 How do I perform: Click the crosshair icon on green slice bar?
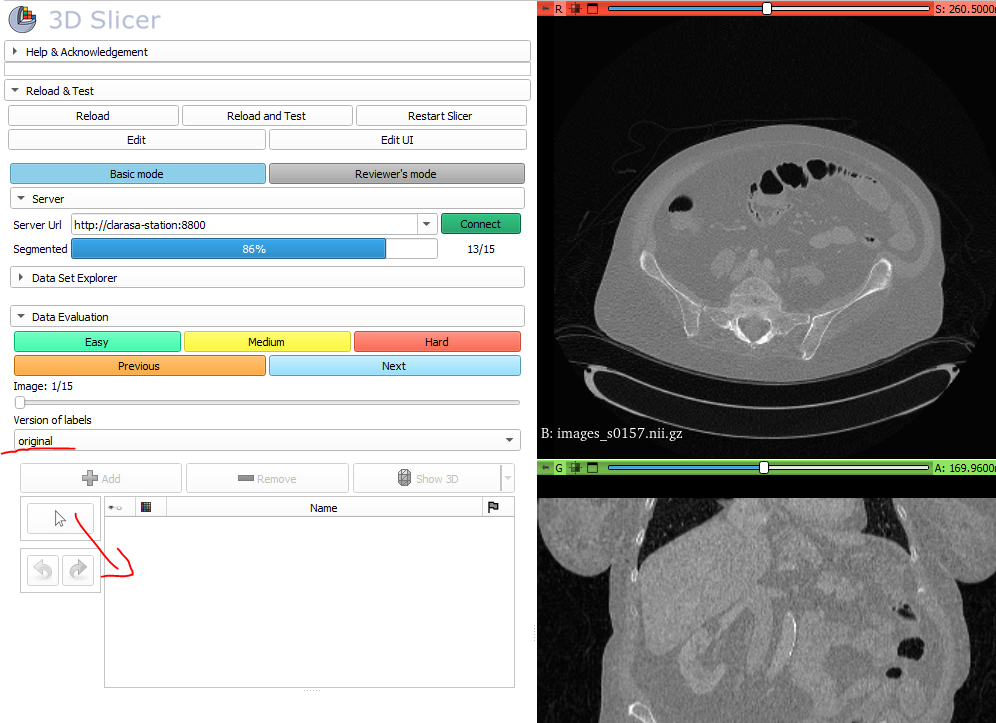coord(576,467)
